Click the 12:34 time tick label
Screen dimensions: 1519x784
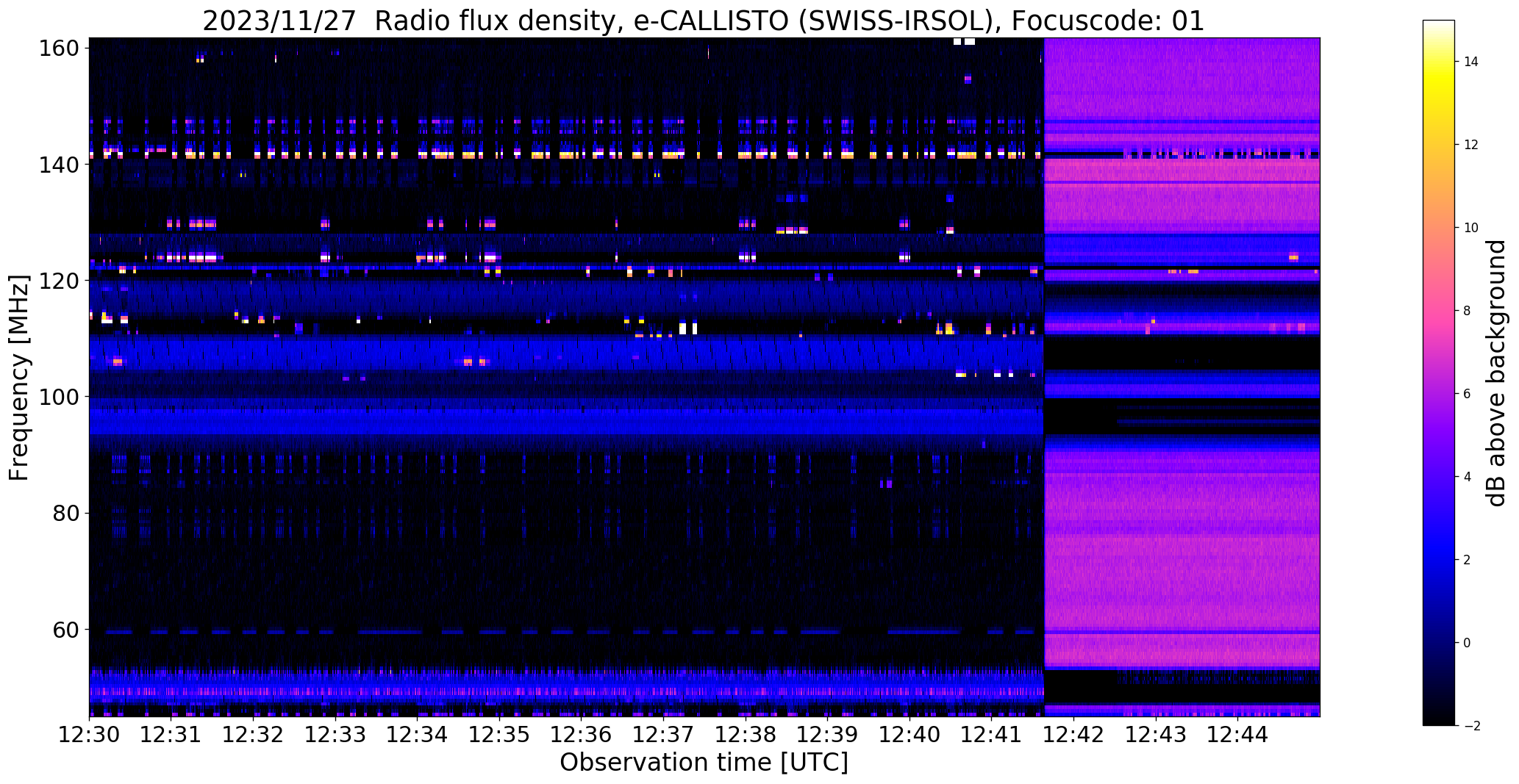click(417, 735)
